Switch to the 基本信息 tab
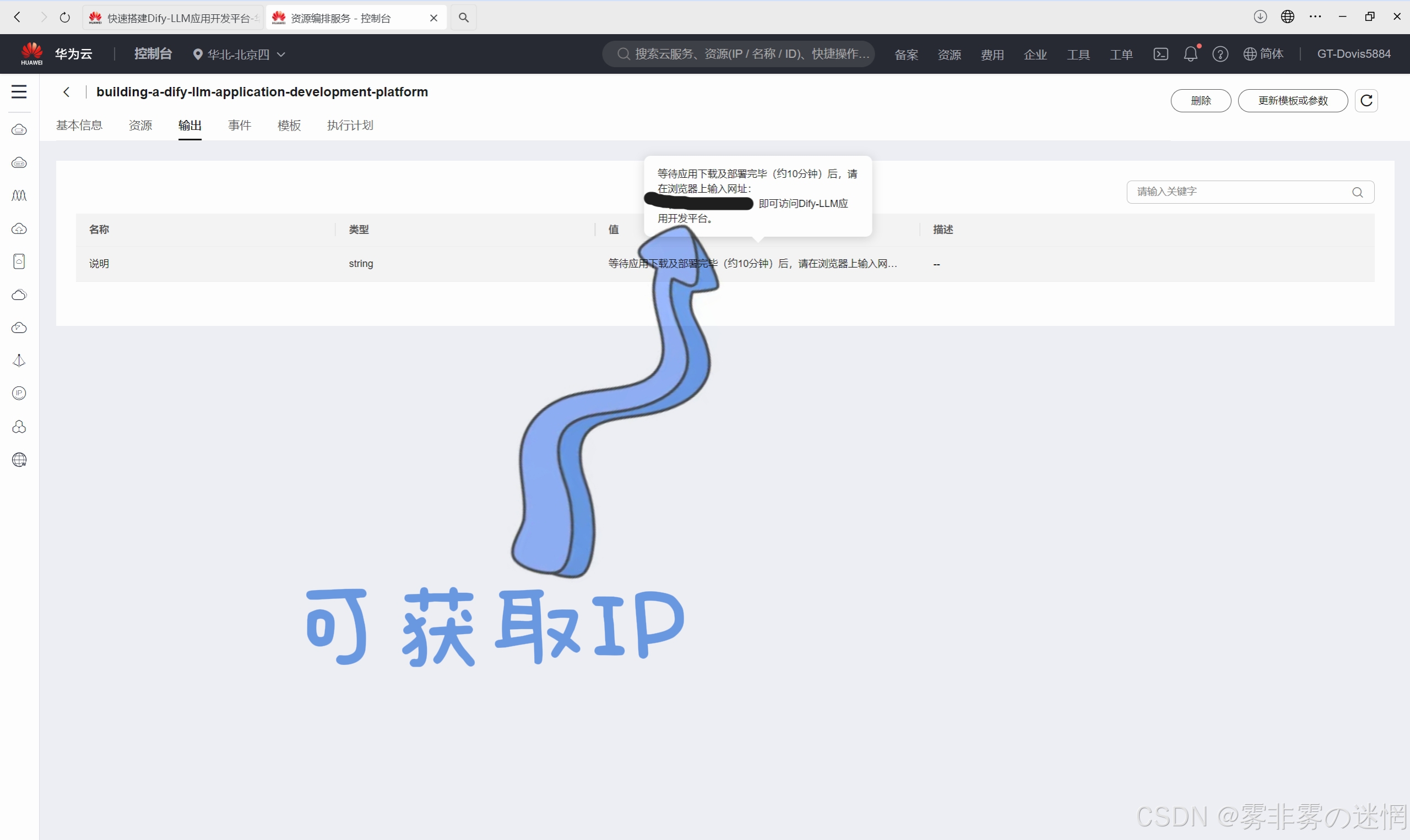This screenshot has width=1410, height=840. click(x=79, y=125)
